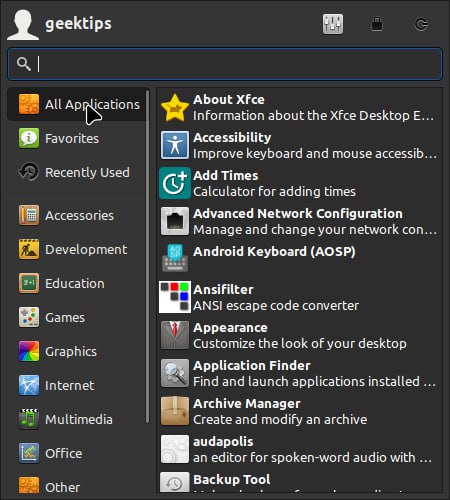The image size is (450, 500).
Task: Click the lock screen icon
Action: 377,24
